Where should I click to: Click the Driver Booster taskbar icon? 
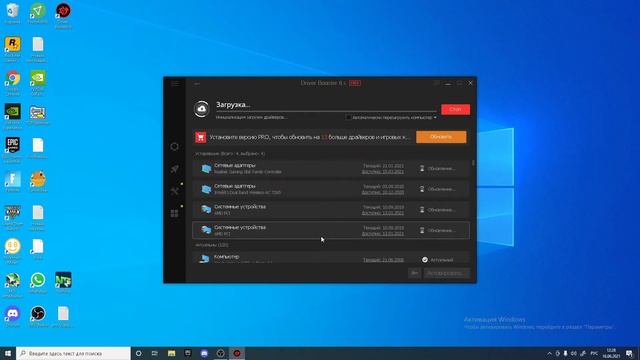pos(237,353)
